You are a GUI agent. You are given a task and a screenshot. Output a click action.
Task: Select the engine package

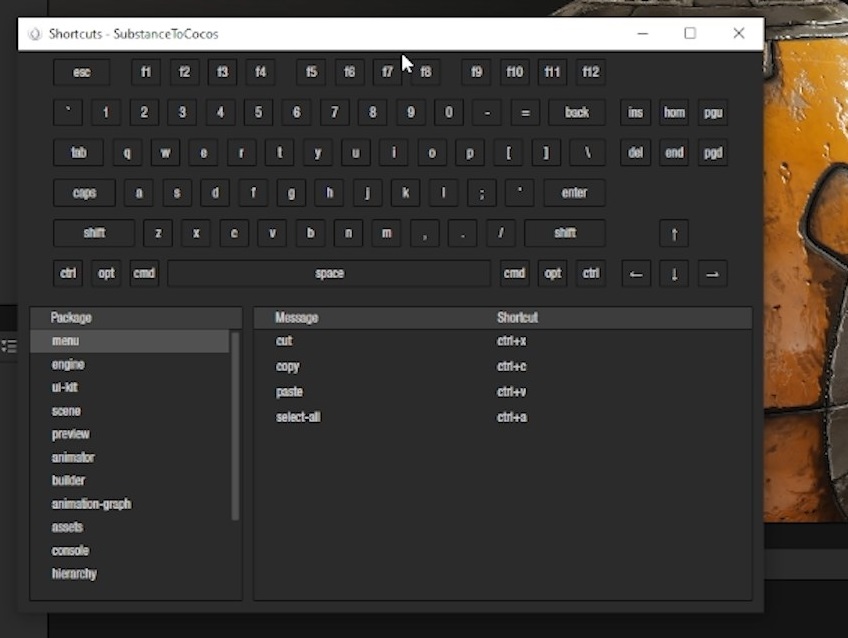click(x=68, y=365)
